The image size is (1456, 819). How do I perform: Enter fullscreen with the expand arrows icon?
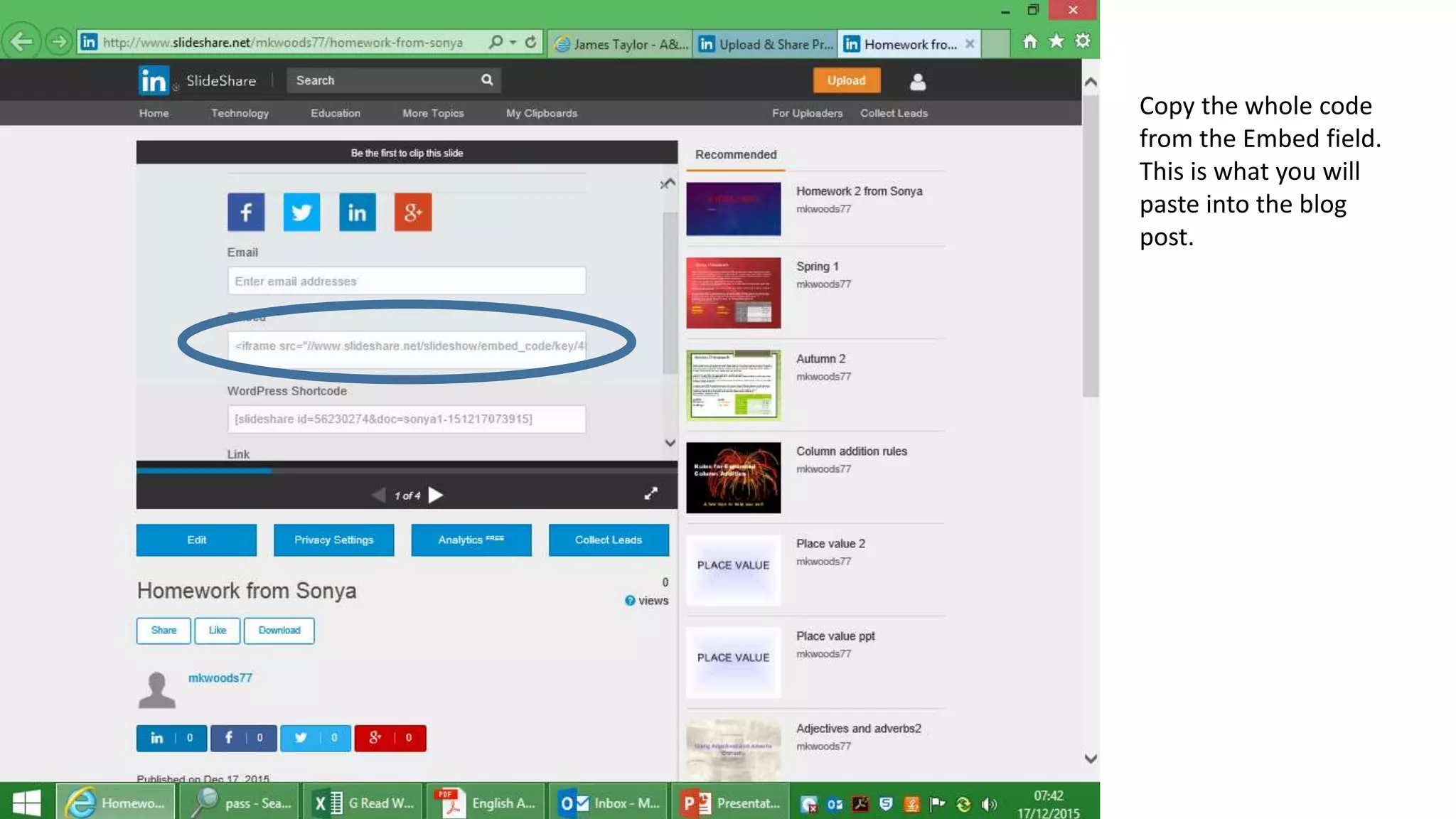tap(651, 494)
